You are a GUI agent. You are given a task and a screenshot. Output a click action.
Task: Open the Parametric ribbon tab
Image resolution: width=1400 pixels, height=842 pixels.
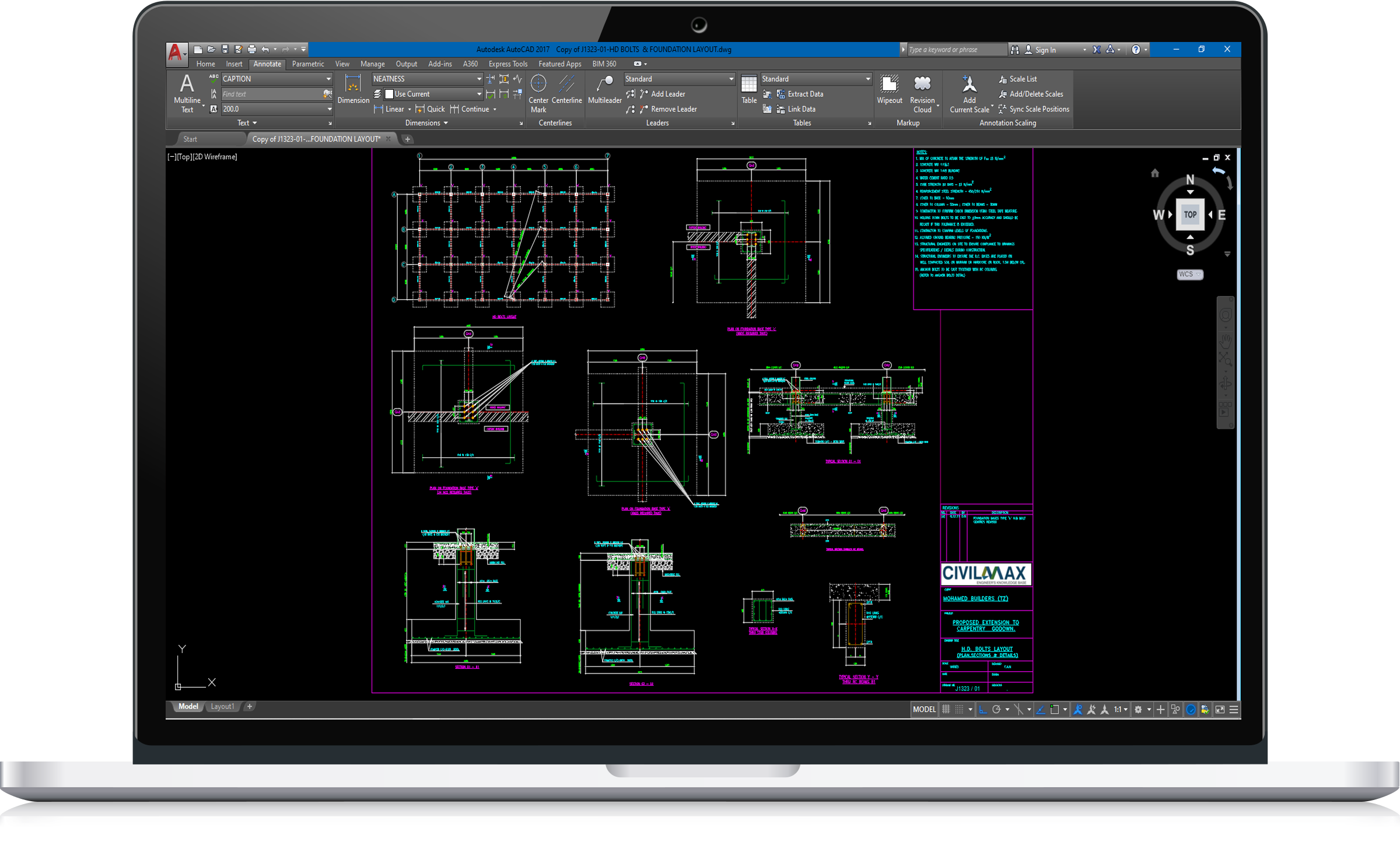tap(307, 64)
